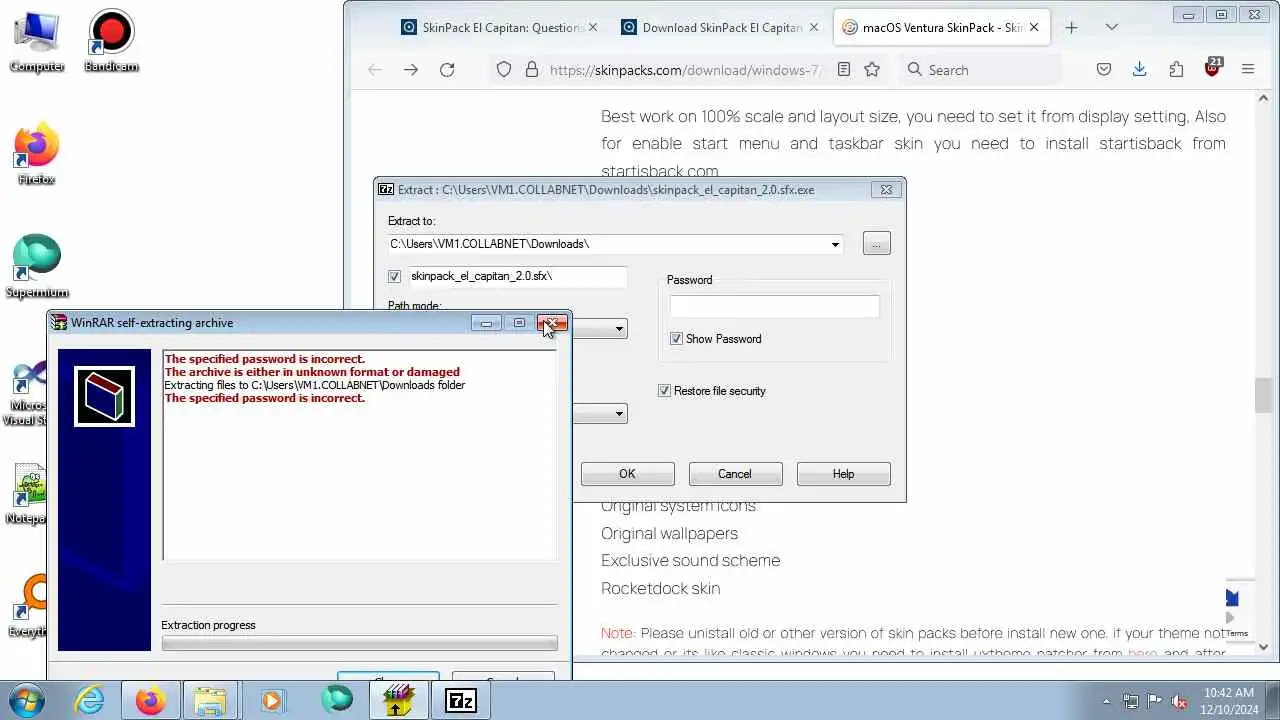Viewport: 1280px width, 720px height.
Task: Expand the Extract to path dropdown
Action: click(835, 244)
